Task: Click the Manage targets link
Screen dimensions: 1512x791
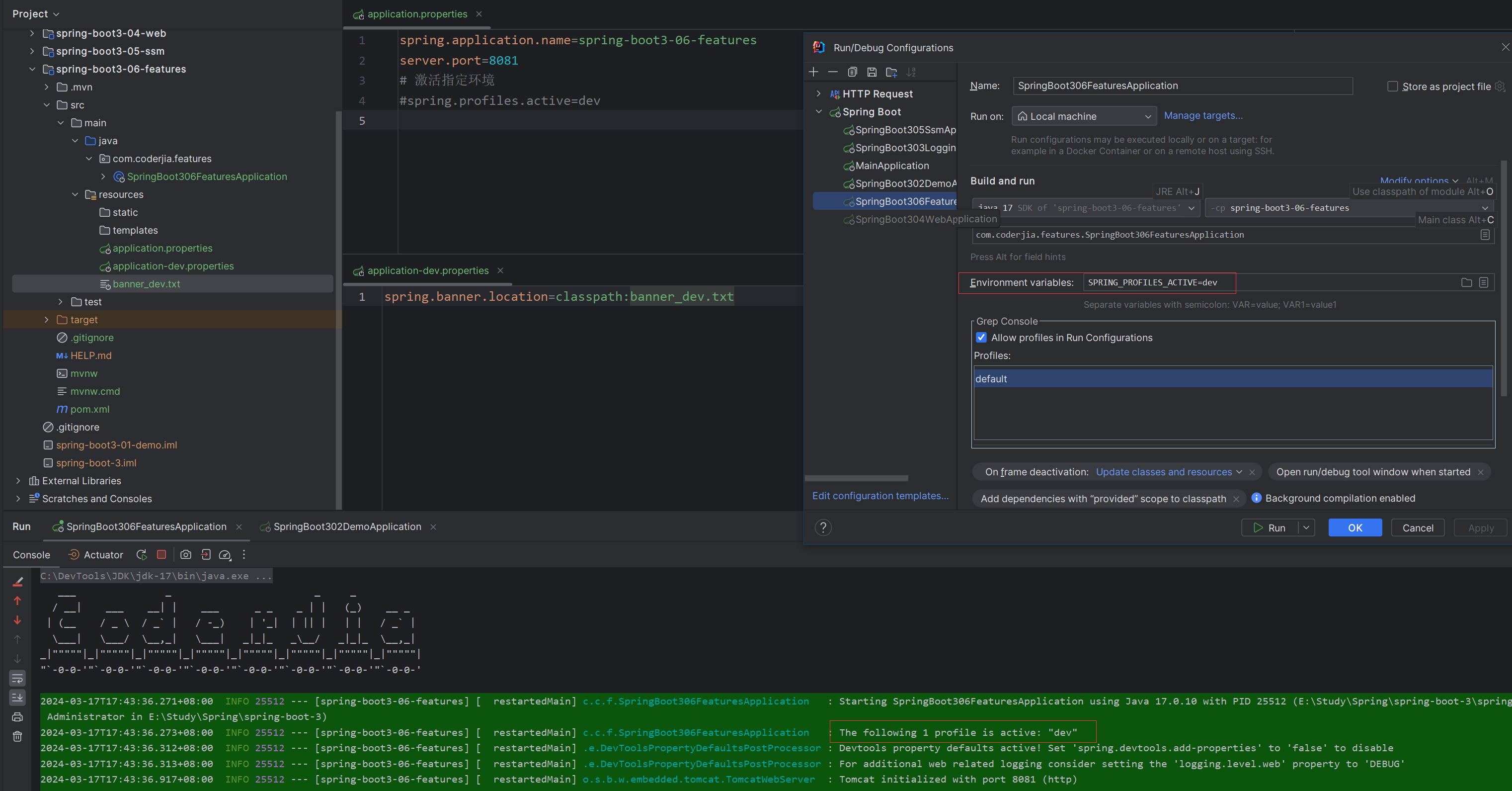Action: 1202,115
